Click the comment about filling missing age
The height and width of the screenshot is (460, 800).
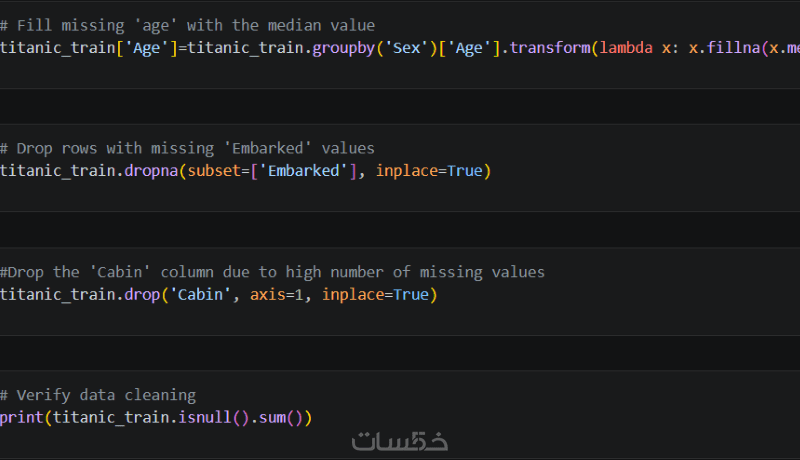[x=188, y=25]
